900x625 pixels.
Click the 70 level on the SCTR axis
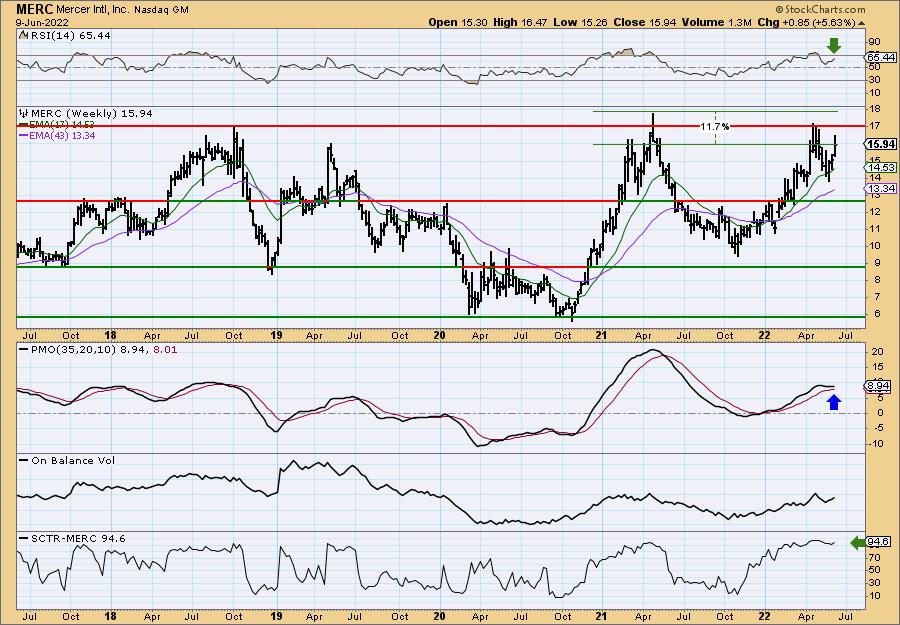(x=875, y=557)
